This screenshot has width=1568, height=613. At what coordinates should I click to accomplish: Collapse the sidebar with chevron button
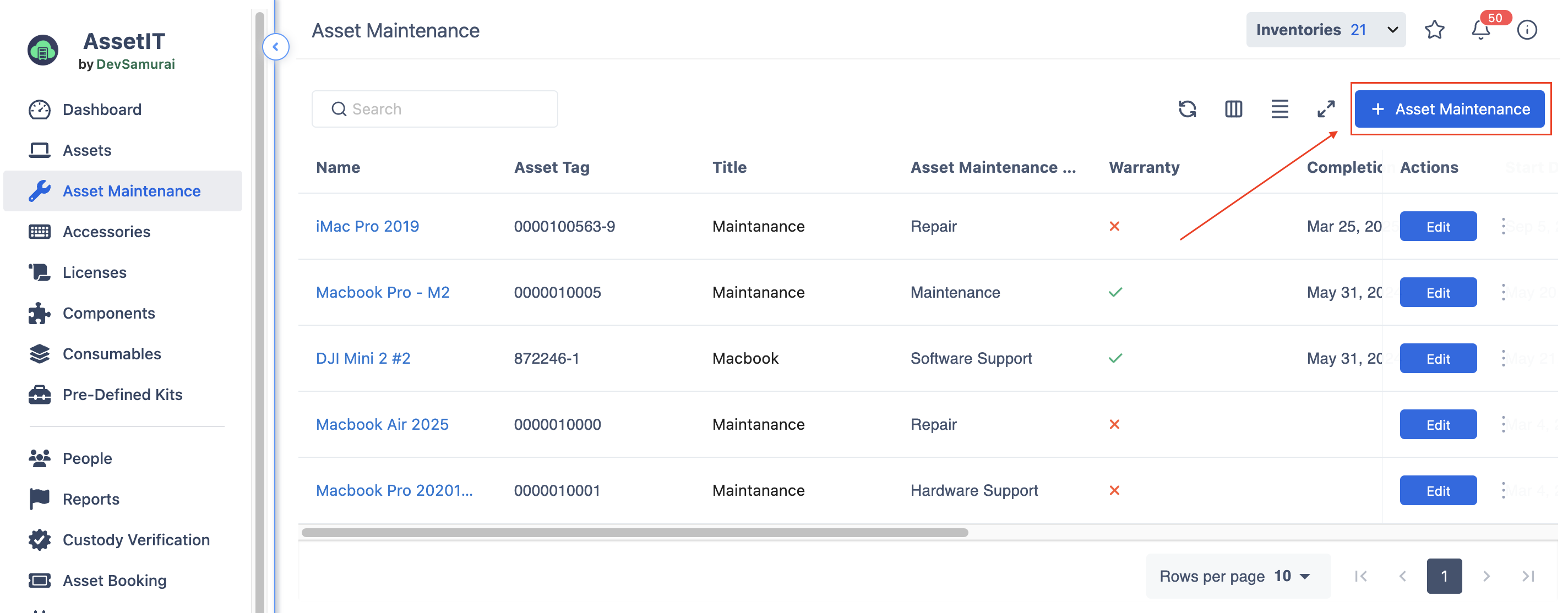click(276, 47)
